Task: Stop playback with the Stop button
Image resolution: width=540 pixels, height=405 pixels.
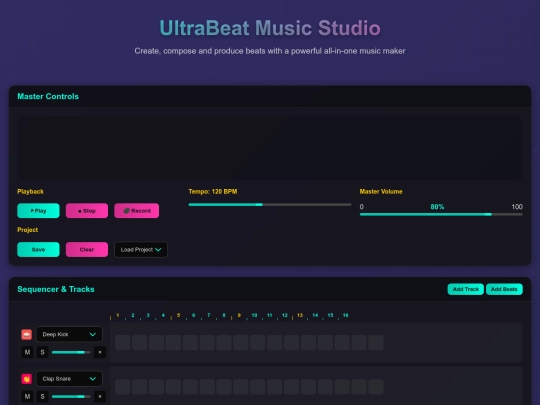Action: pos(87,211)
